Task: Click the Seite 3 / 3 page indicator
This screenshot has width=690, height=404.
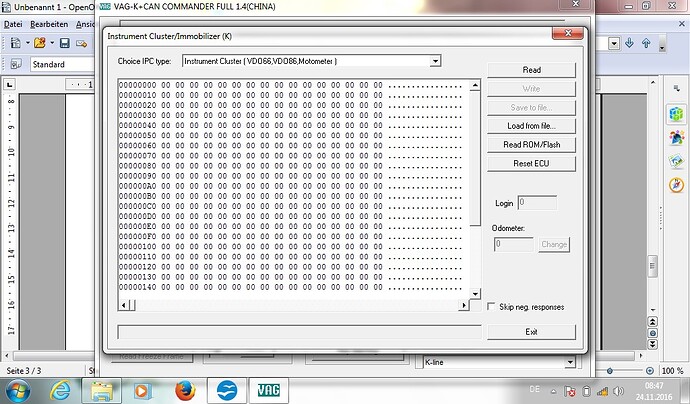Action: [24, 371]
